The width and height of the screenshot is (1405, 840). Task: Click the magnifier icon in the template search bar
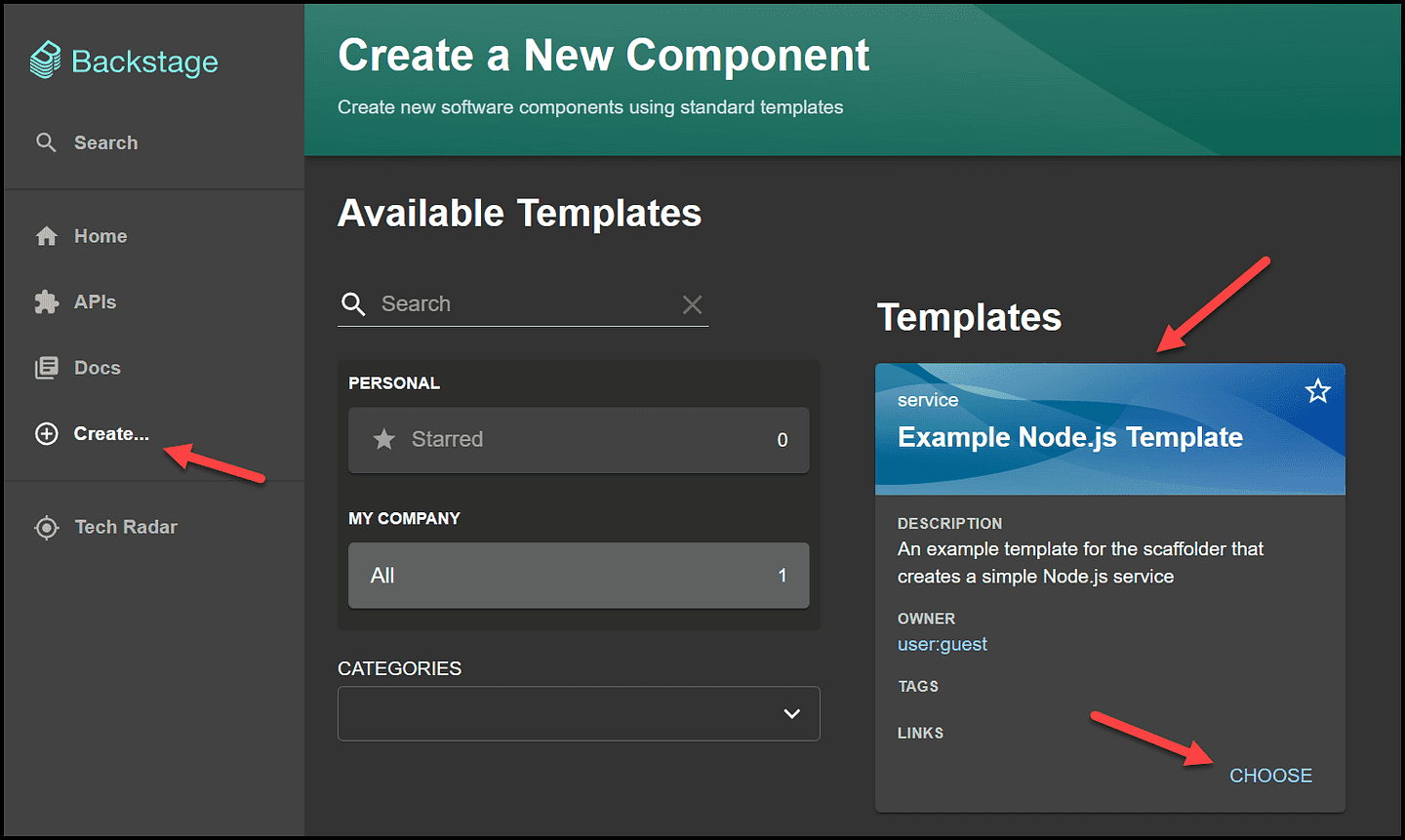coord(354,303)
